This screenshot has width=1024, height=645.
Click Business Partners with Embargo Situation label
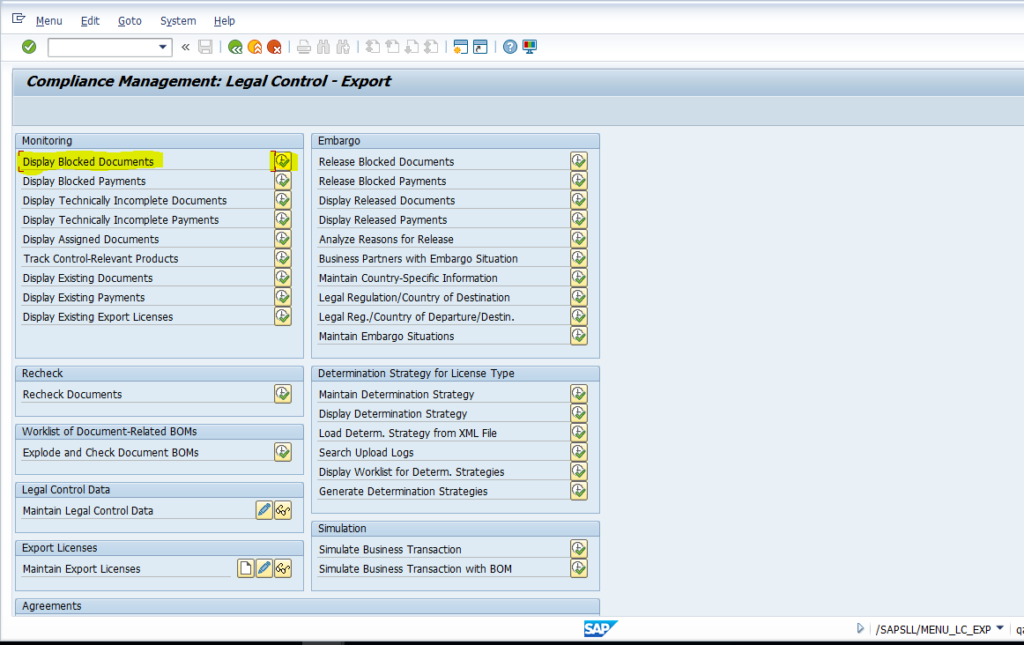418,259
